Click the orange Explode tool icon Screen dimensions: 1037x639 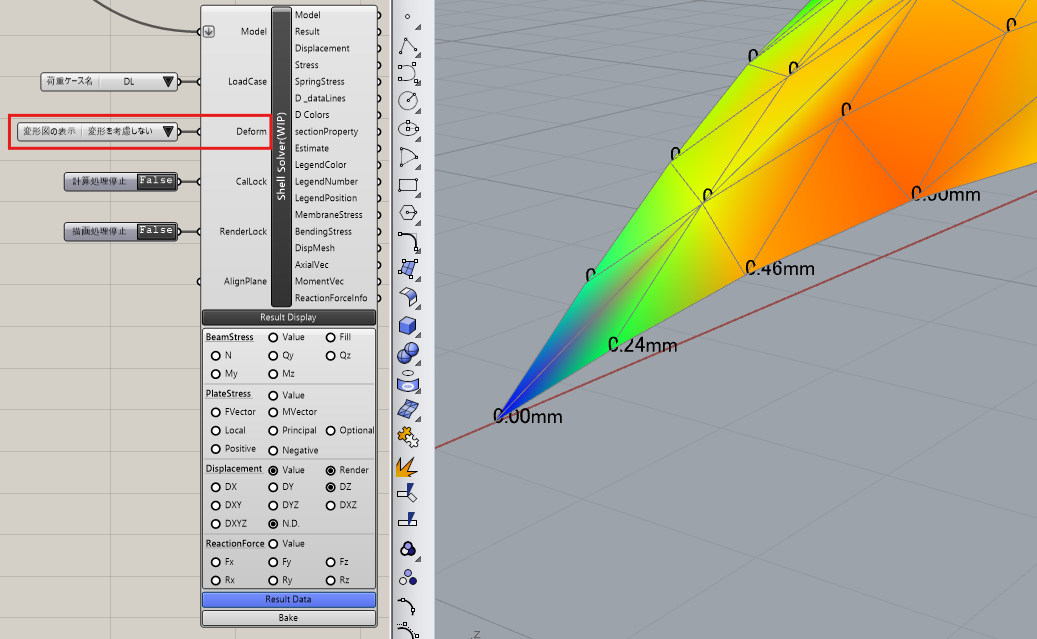pyautogui.click(x=407, y=466)
